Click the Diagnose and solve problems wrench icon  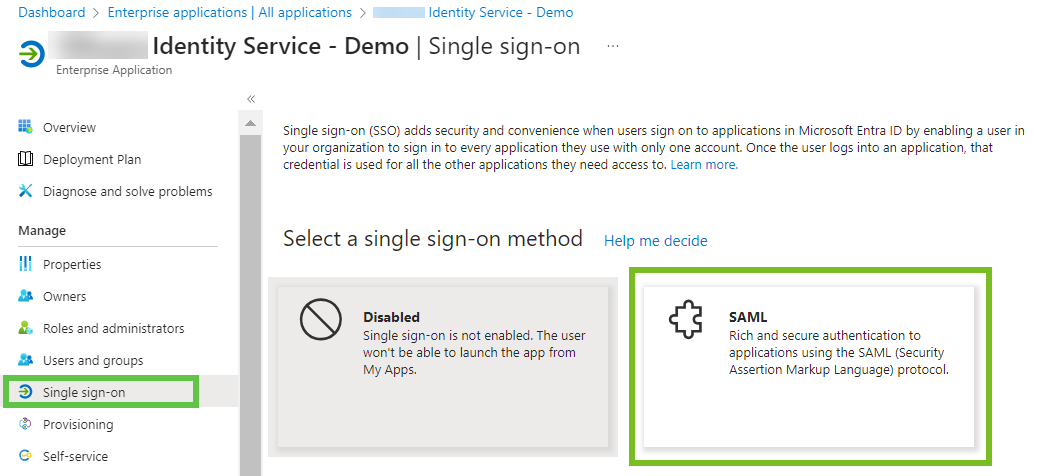click(25, 191)
